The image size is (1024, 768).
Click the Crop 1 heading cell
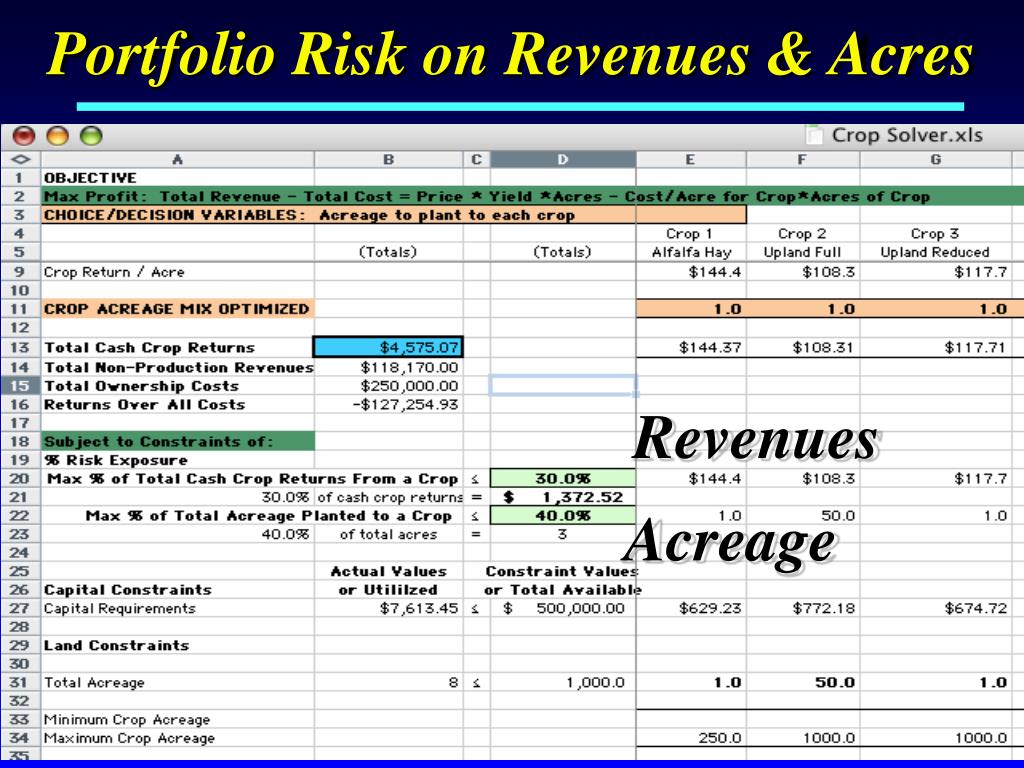[x=689, y=234]
